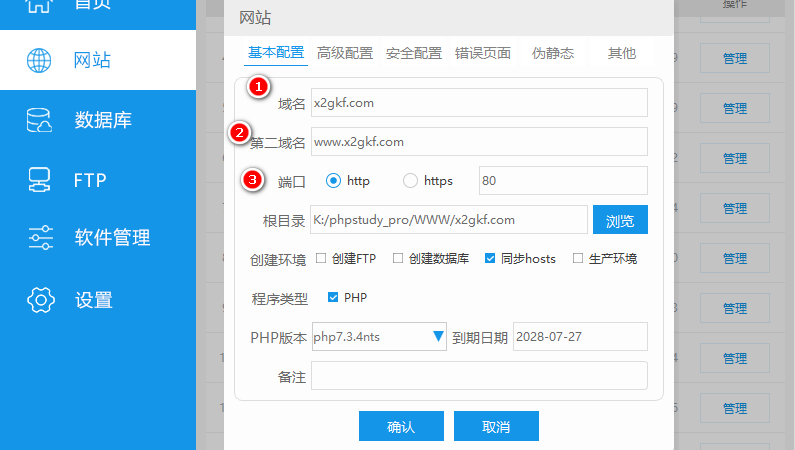The width and height of the screenshot is (795, 450).
Task: Open the 数据库 database icon
Action: point(40,120)
